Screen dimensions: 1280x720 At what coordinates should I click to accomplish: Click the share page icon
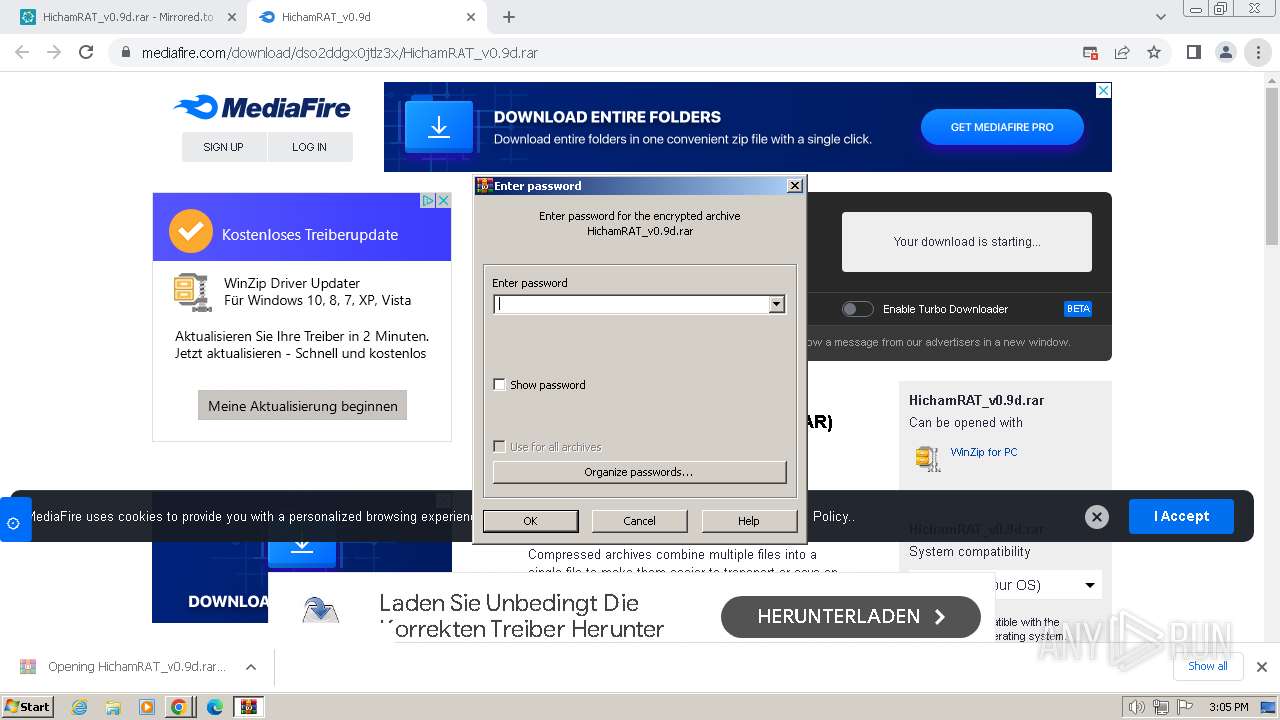[x=1122, y=53]
